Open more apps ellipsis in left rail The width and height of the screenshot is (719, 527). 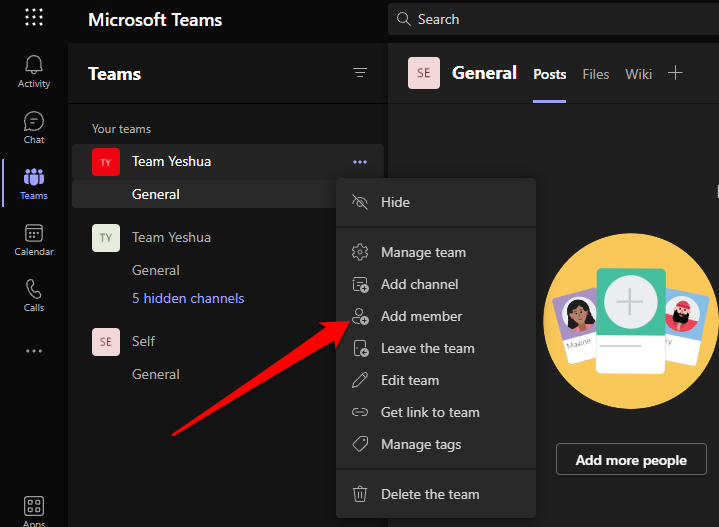coord(34,351)
